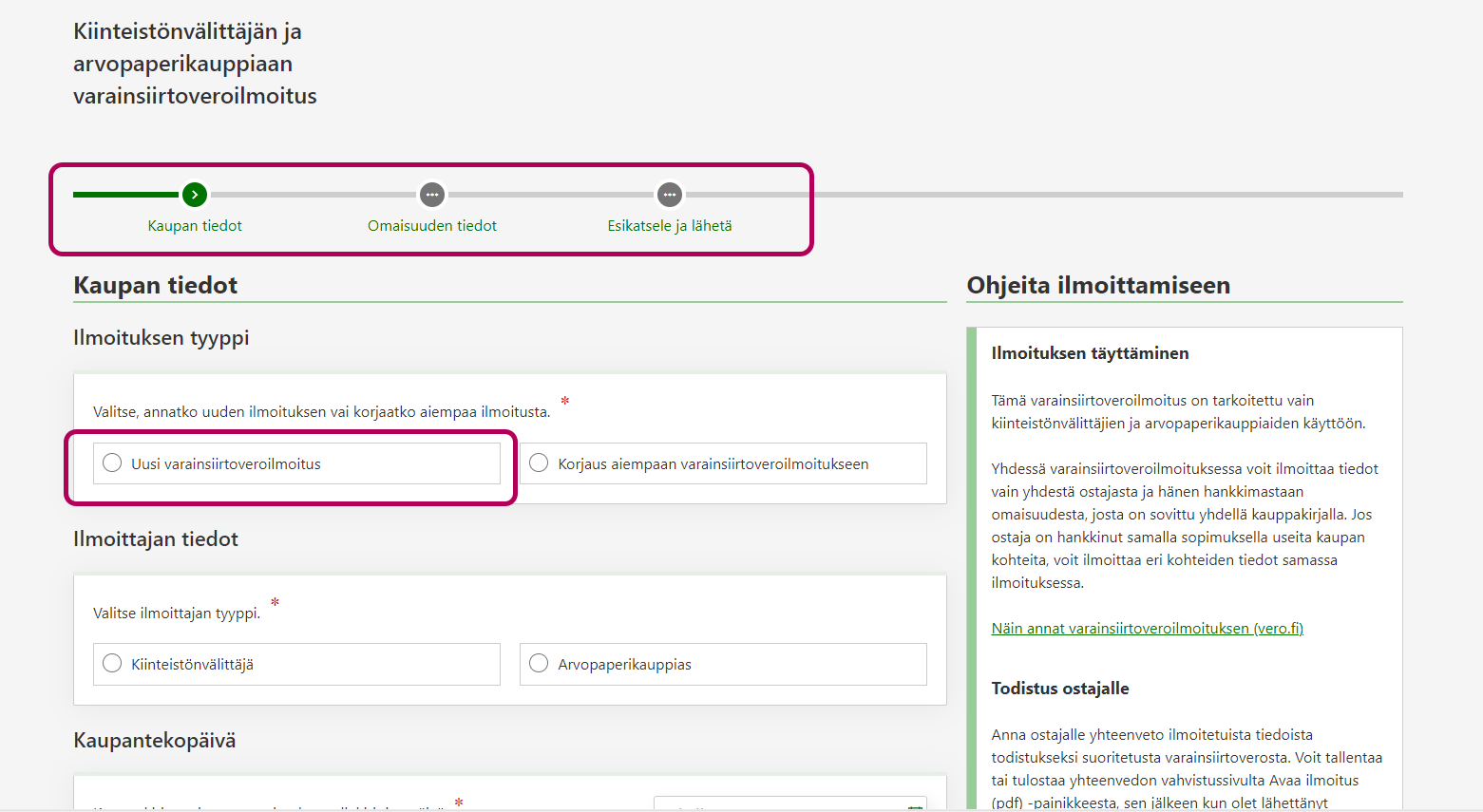Click the Kiinteistönvälittäjän ja arvopaperikauppiaan varainsiirtoveroilmoitus page title
The image size is (1483, 812).
pos(195,64)
